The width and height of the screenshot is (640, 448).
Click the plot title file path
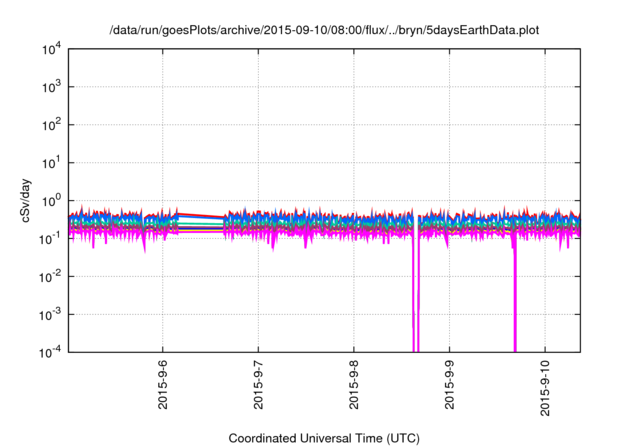324,30
